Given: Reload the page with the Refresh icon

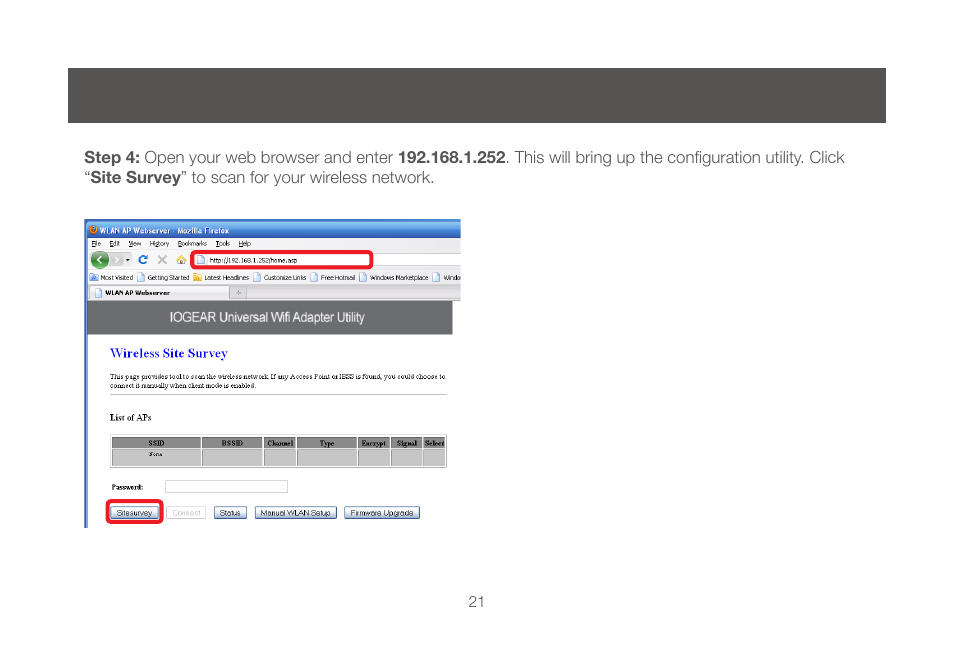Looking at the screenshot, I should pyautogui.click(x=143, y=260).
